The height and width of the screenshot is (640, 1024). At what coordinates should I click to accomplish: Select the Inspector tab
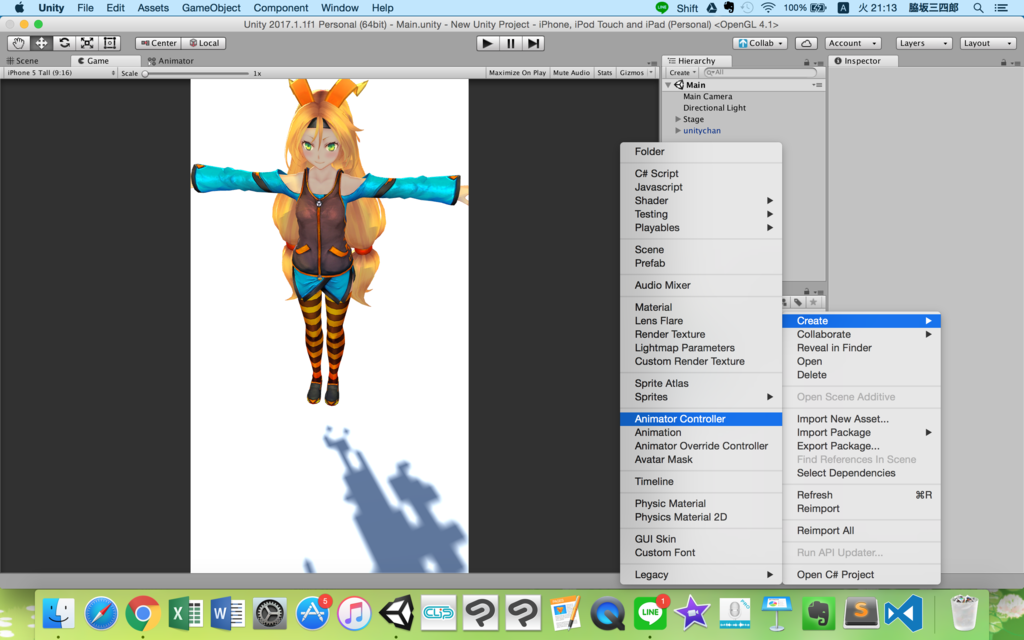click(x=862, y=61)
